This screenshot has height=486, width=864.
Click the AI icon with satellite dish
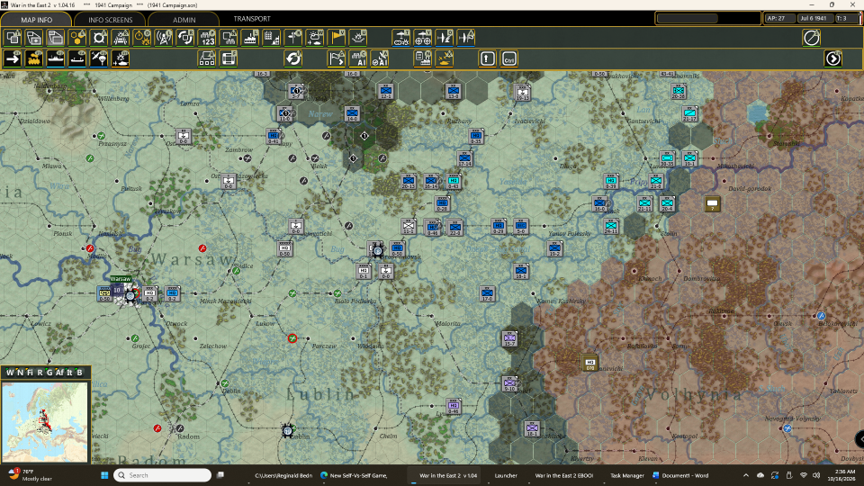(380, 58)
